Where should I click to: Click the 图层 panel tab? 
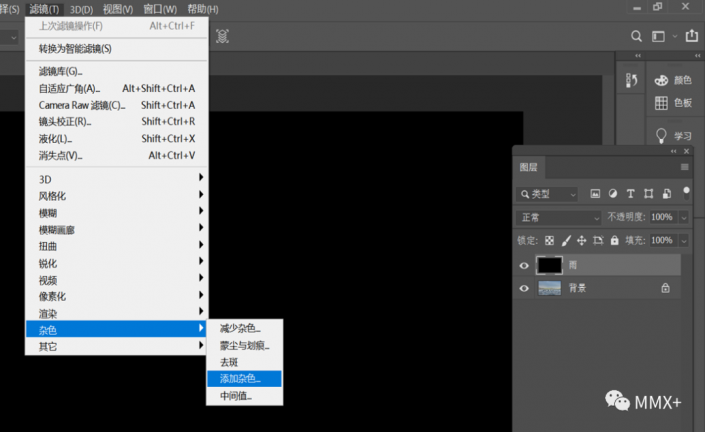[528, 168]
